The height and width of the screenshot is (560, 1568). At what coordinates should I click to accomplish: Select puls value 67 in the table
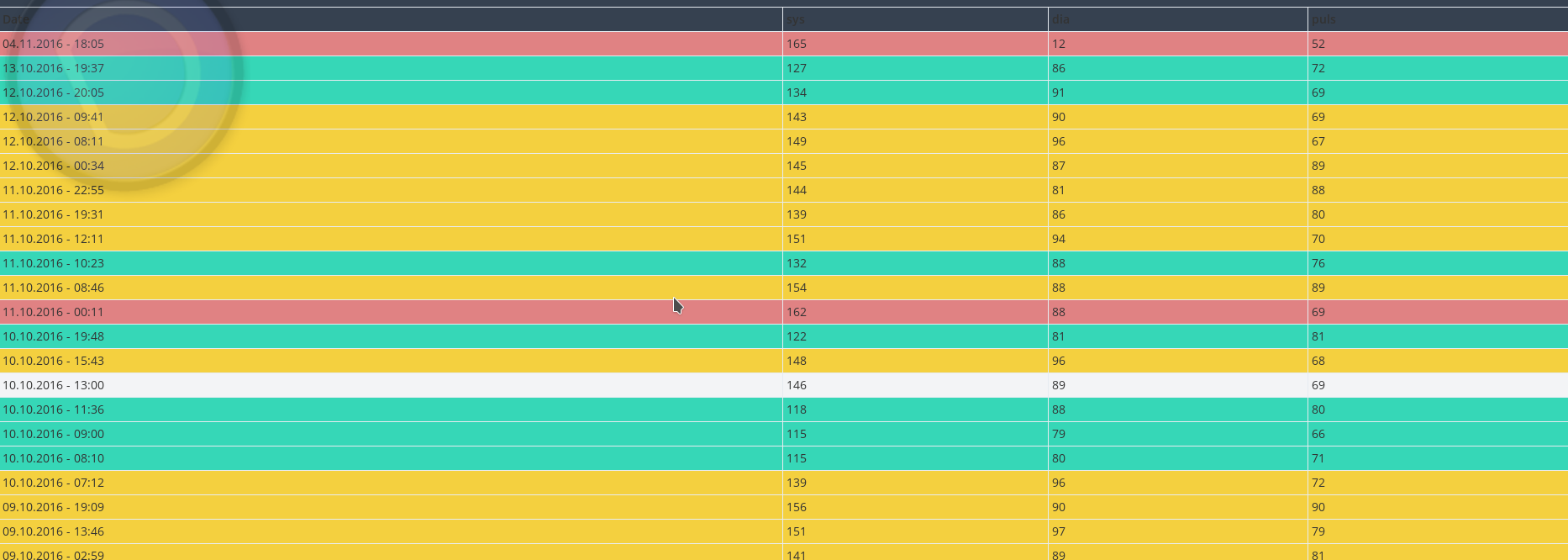pyautogui.click(x=1438, y=141)
